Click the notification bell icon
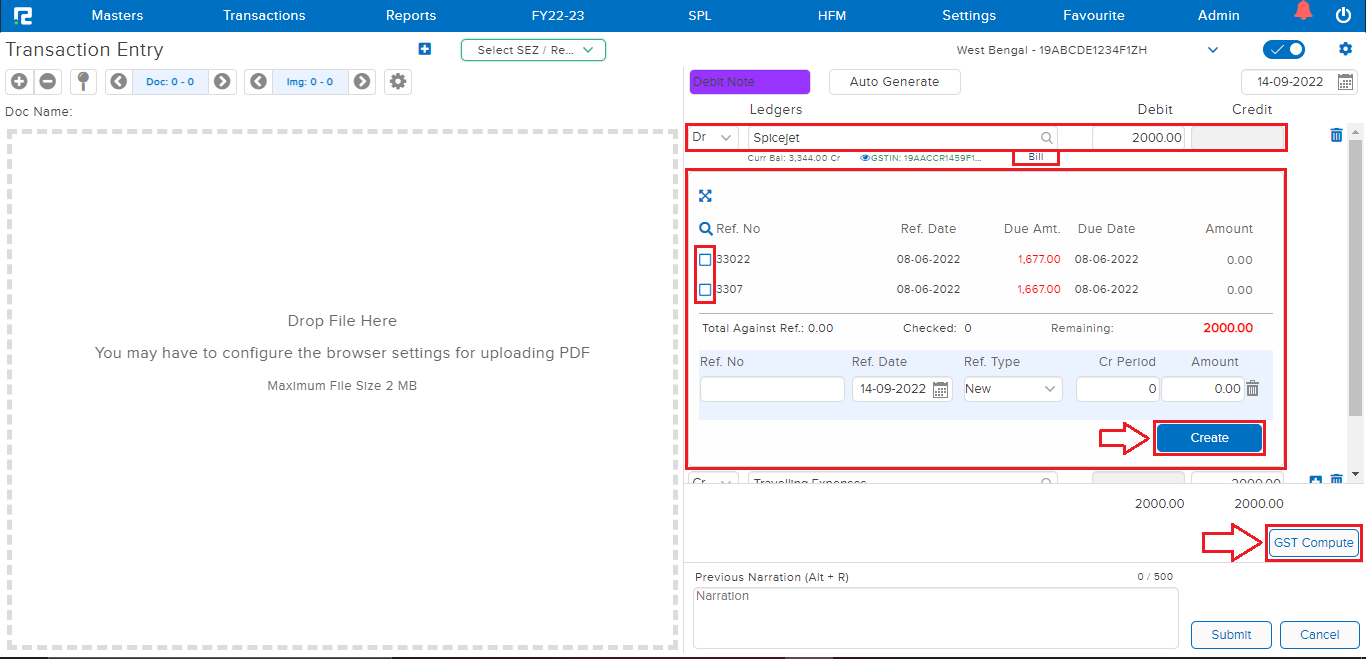 click(1302, 13)
